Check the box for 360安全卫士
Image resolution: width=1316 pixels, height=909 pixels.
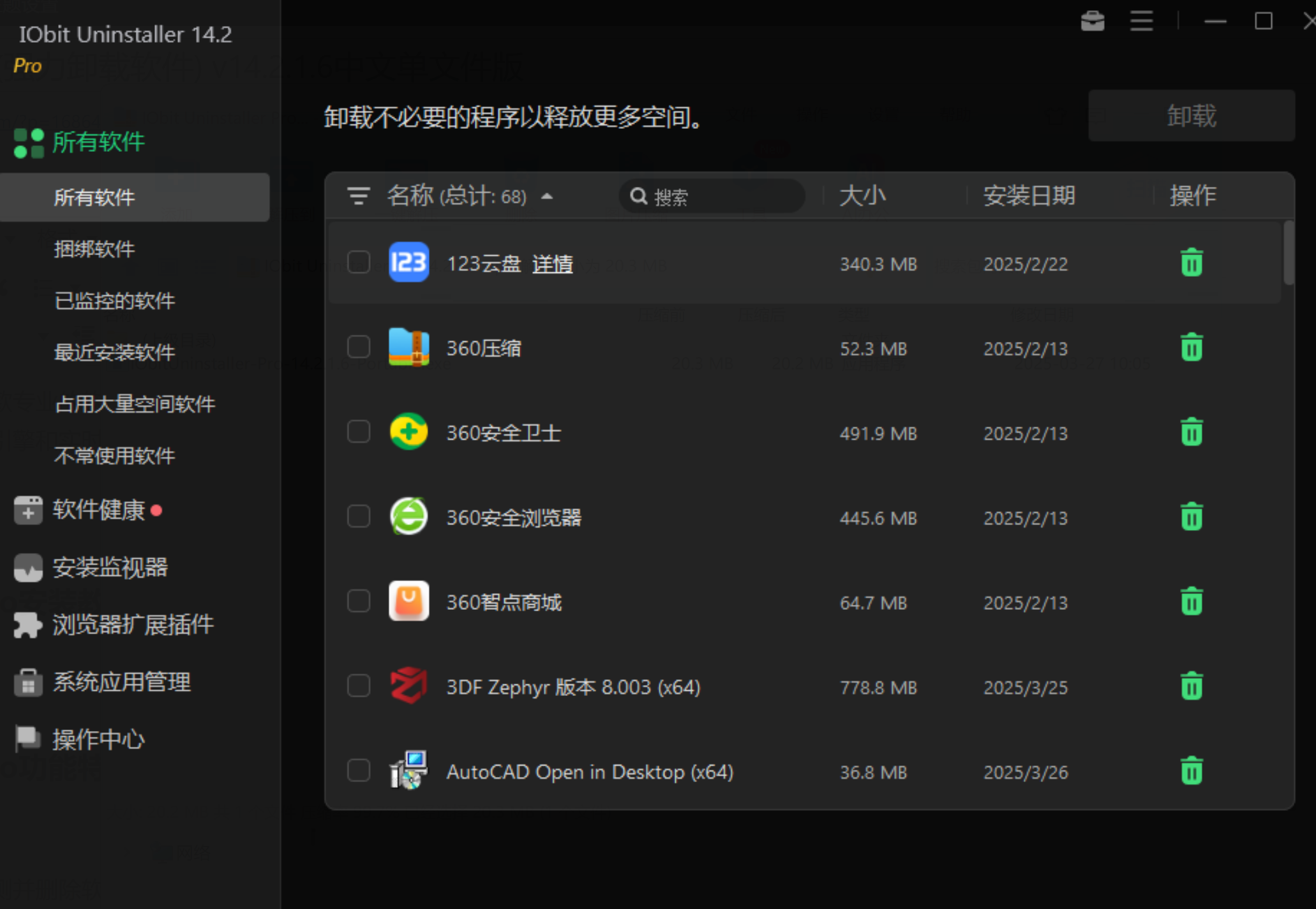click(359, 432)
